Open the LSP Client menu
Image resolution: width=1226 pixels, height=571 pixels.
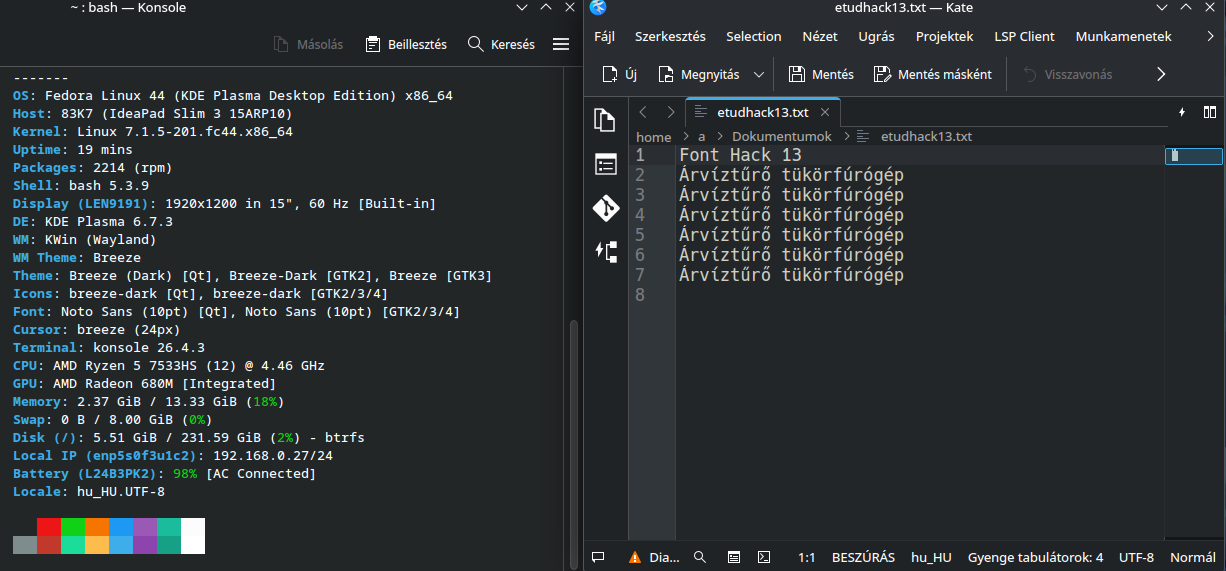(x=1024, y=36)
